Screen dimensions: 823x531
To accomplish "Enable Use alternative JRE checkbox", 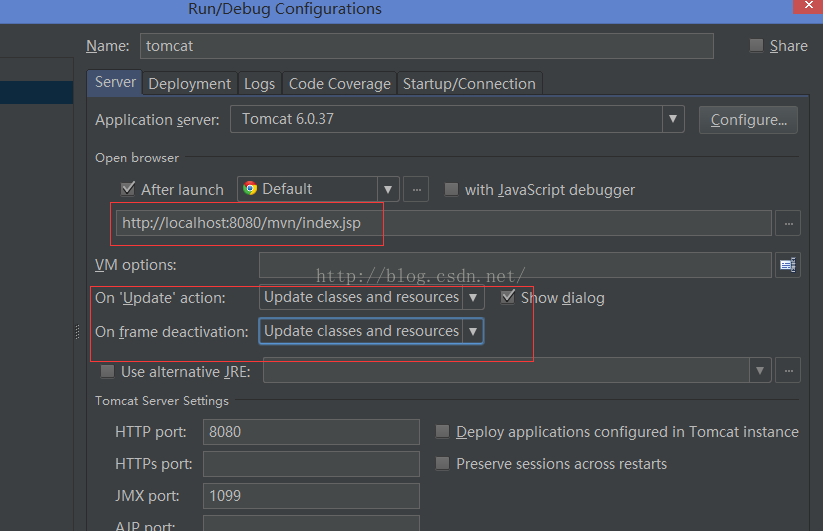I will point(108,371).
